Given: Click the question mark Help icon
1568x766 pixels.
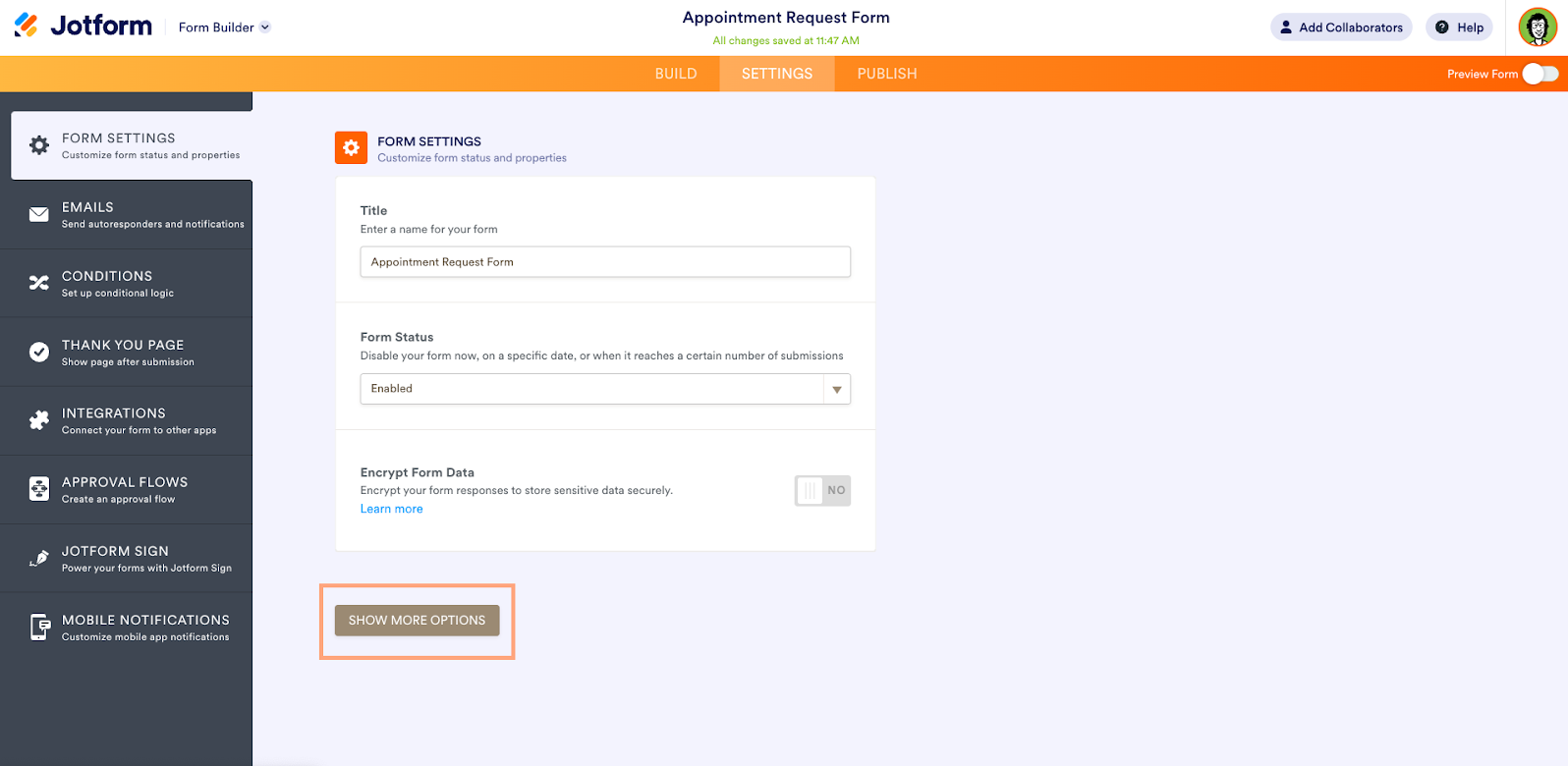Looking at the screenshot, I should coord(1442,27).
